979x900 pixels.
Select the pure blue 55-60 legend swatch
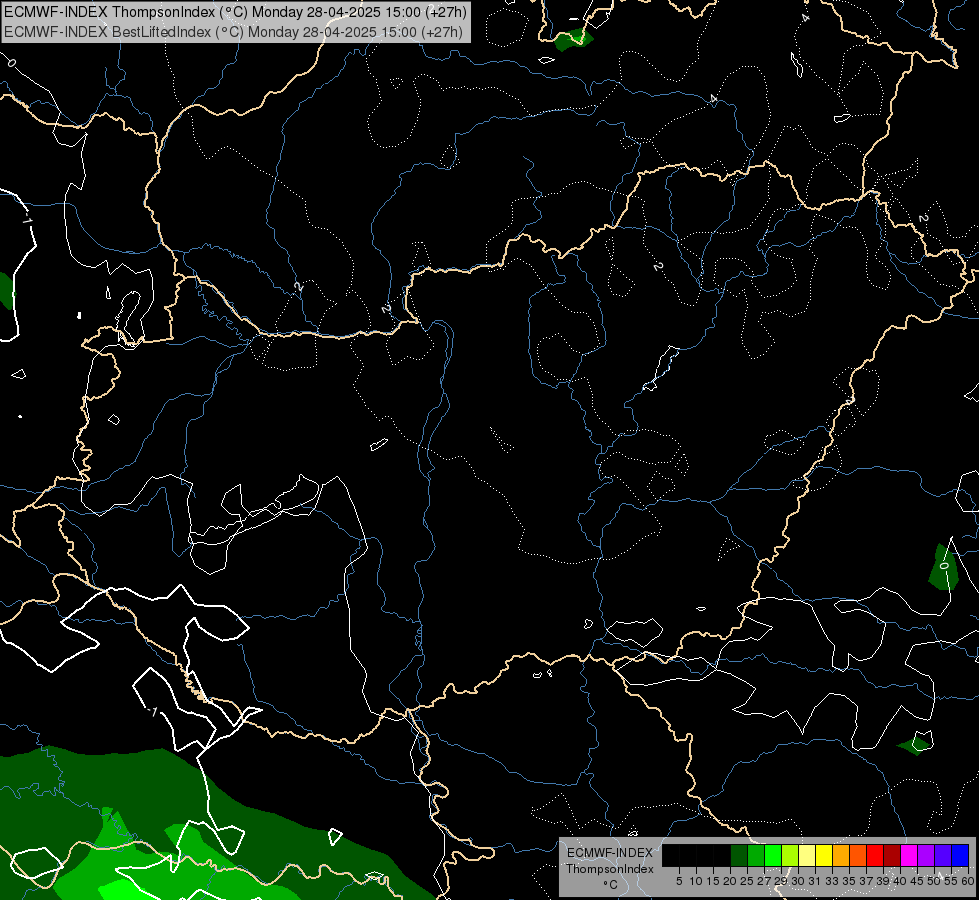tap(960, 855)
